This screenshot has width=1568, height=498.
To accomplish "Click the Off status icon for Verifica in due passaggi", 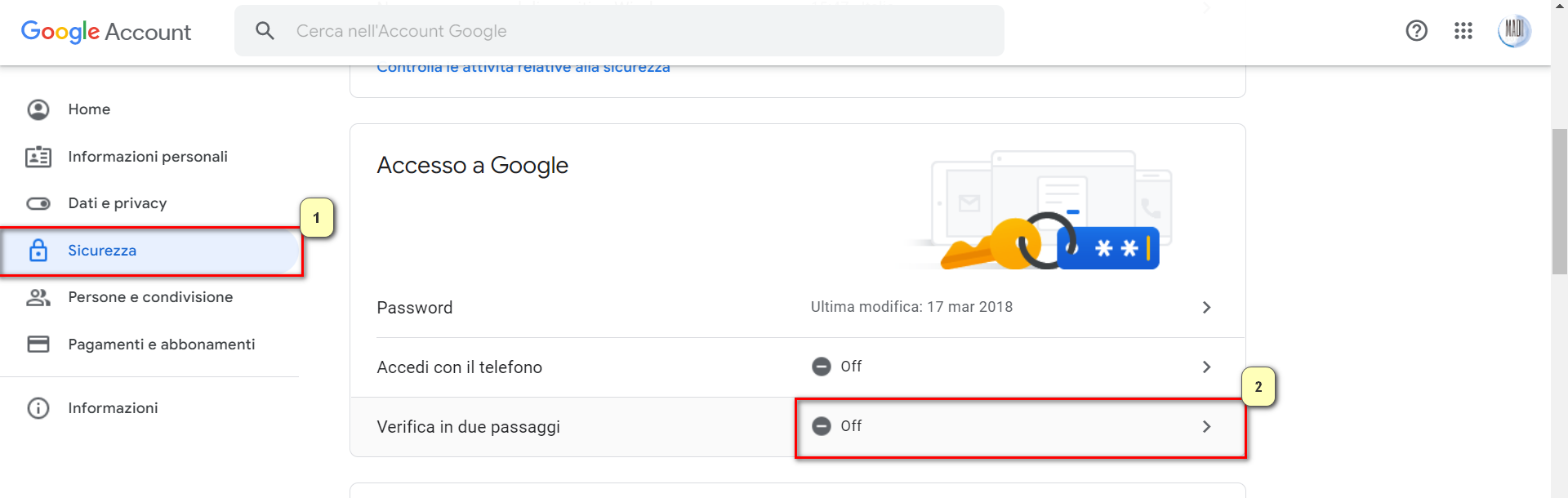I will coord(822,426).
